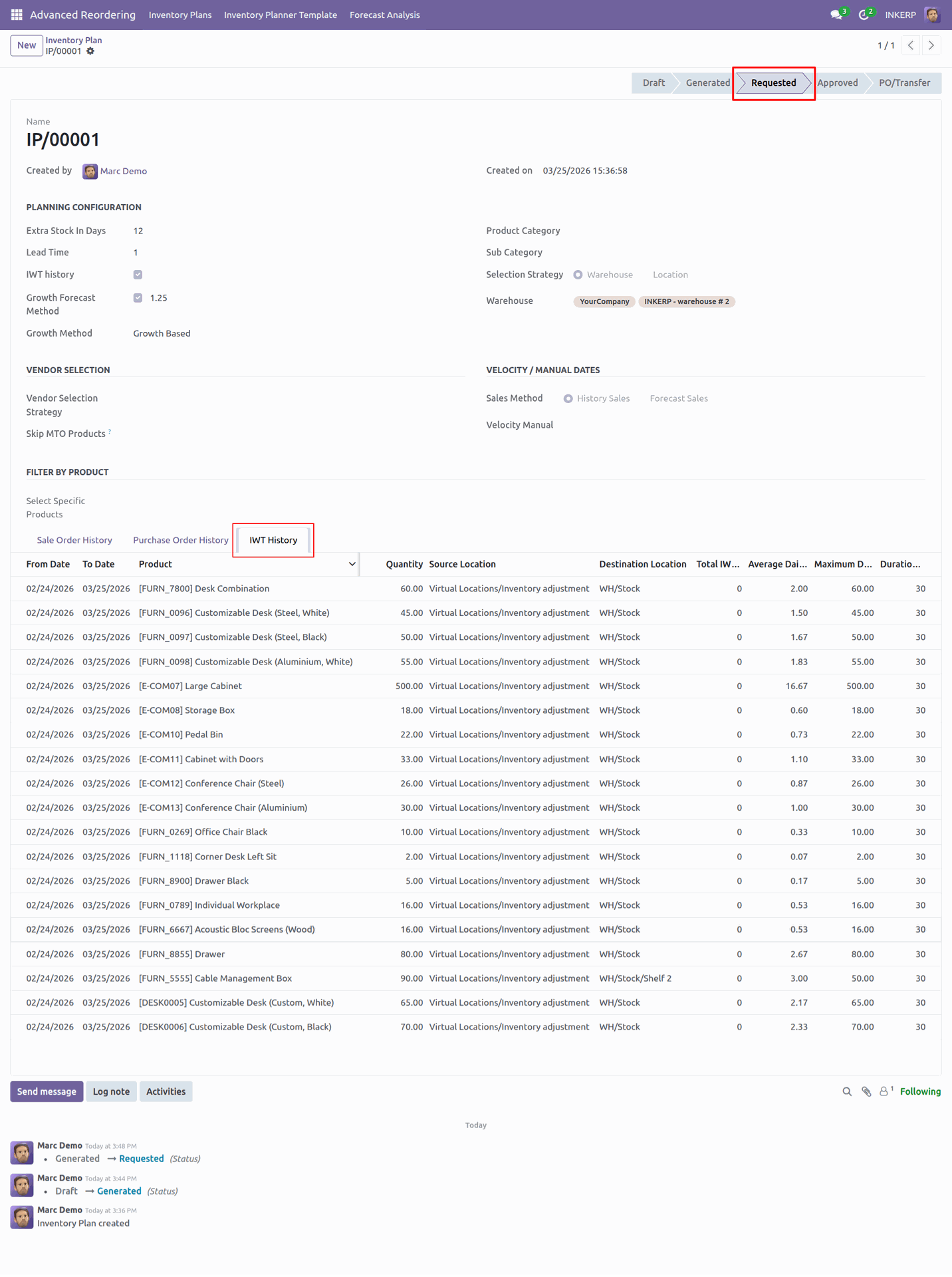
Task: Click the Requested status stage
Action: 773,82
